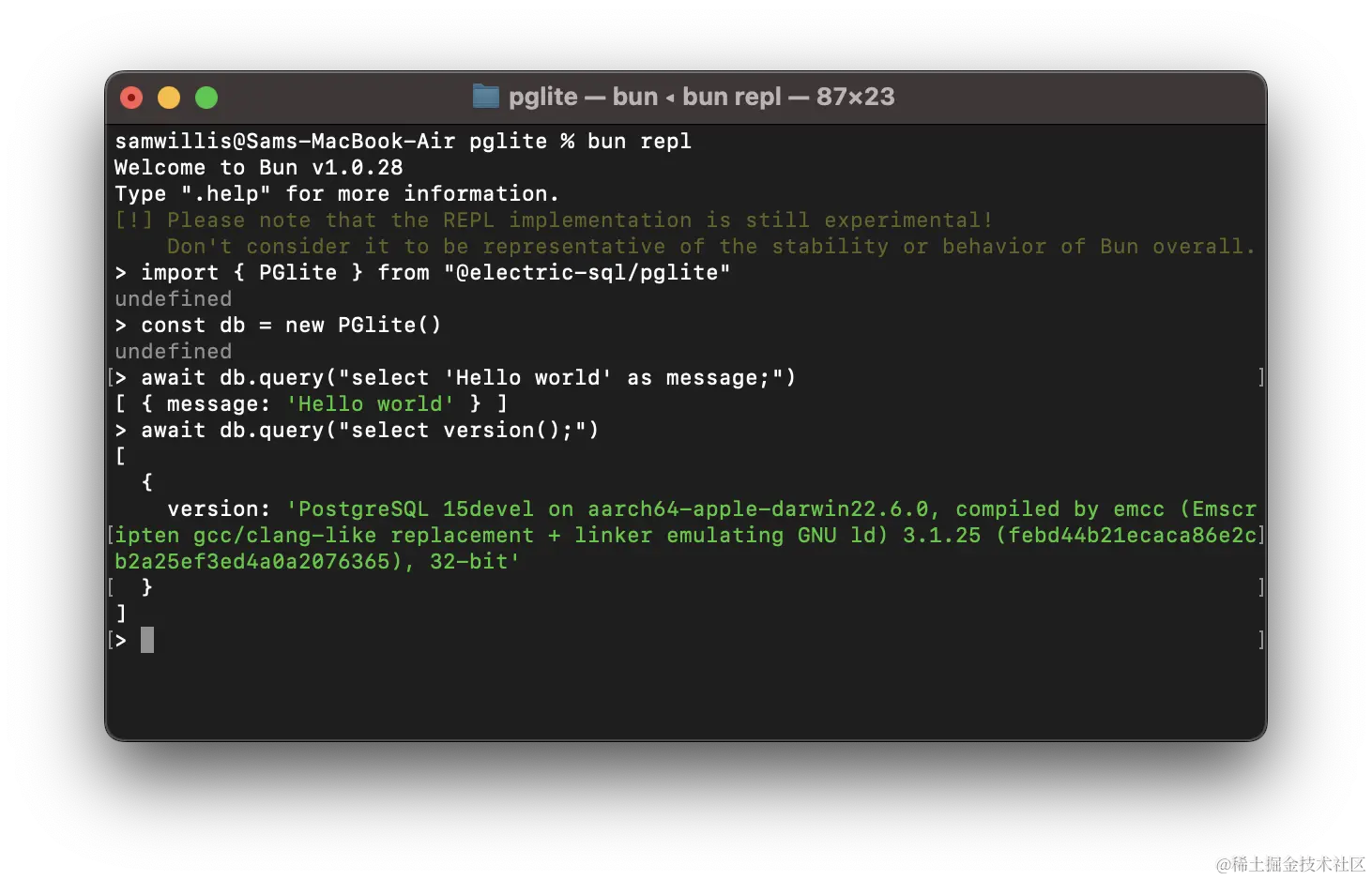Click the 'select 'Hello world' as message' query line
Image resolution: width=1372 pixels, height=880 pixels.
pos(455,378)
